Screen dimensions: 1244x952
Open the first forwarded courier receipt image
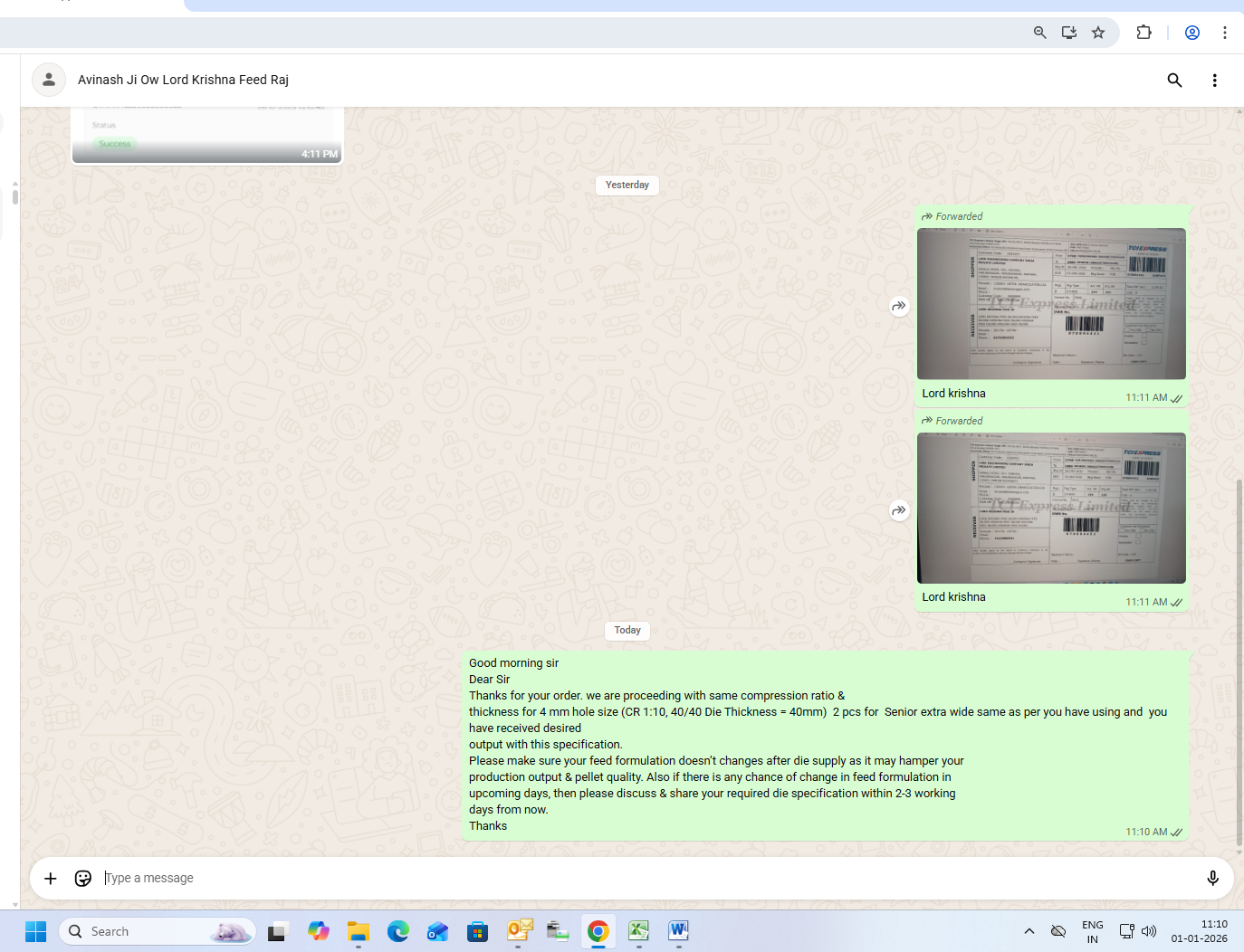click(1050, 303)
